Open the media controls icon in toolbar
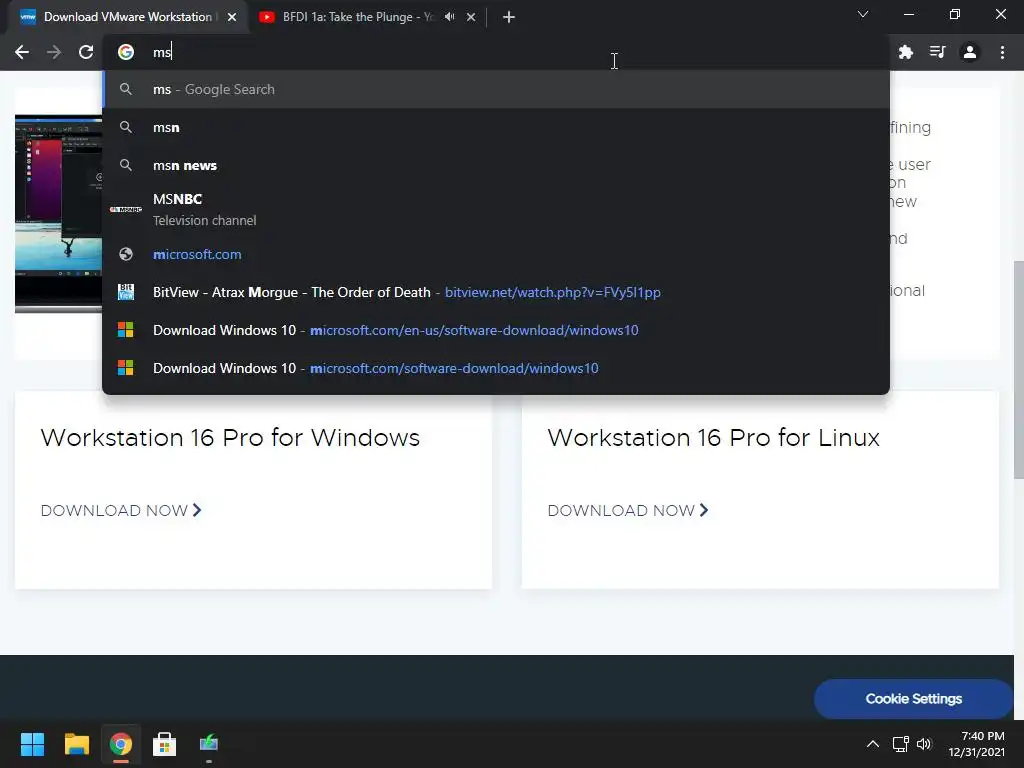Image resolution: width=1024 pixels, height=768 pixels. [x=938, y=52]
